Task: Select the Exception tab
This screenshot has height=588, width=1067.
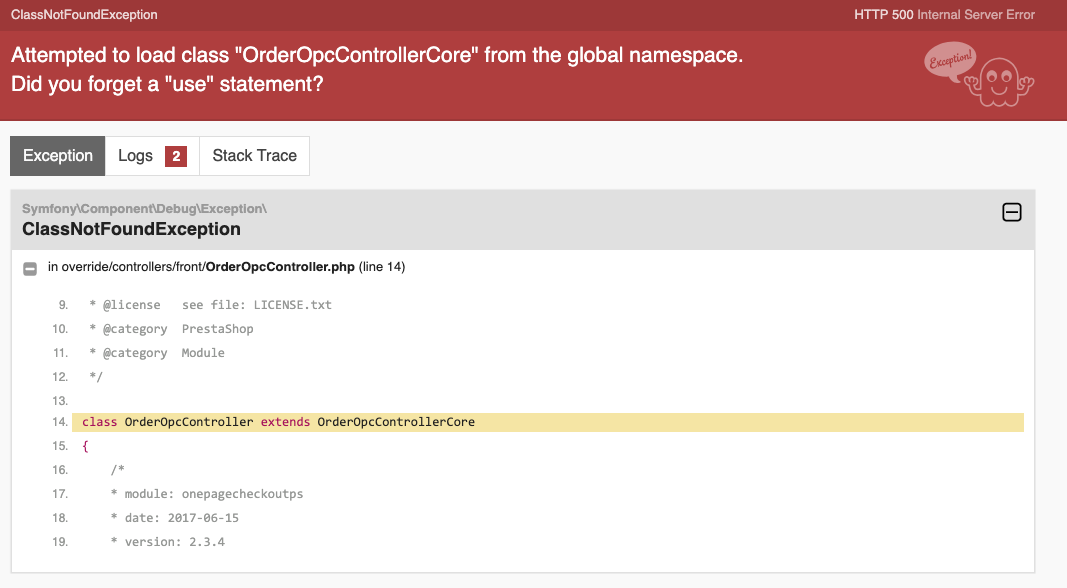Action: pyautogui.click(x=58, y=156)
